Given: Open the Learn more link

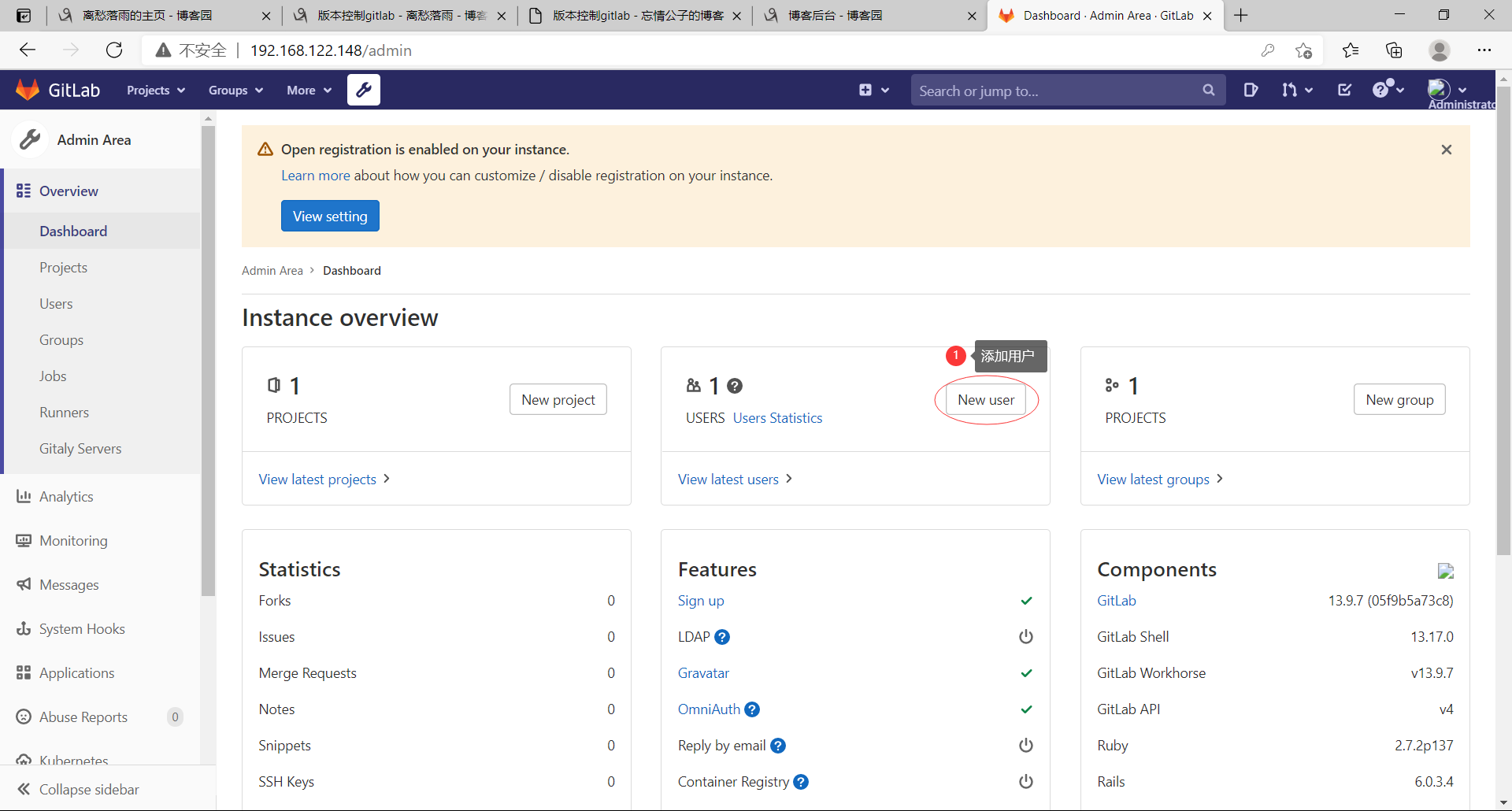Looking at the screenshot, I should pos(316,176).
